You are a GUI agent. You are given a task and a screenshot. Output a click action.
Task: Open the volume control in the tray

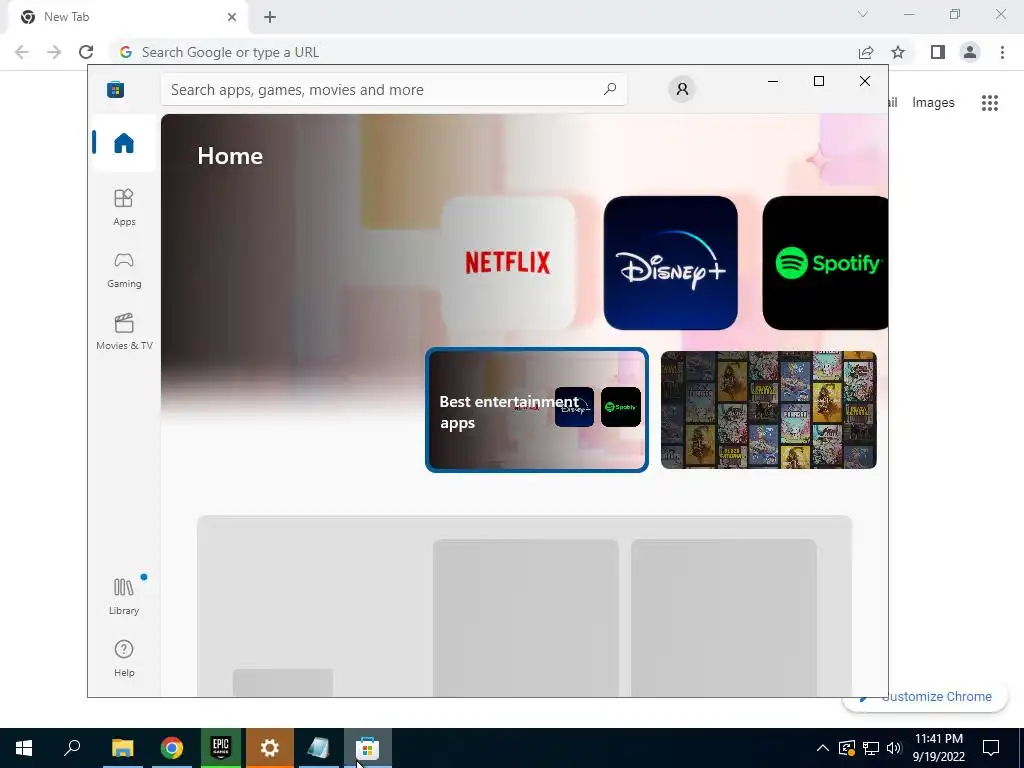click(894, 748)
